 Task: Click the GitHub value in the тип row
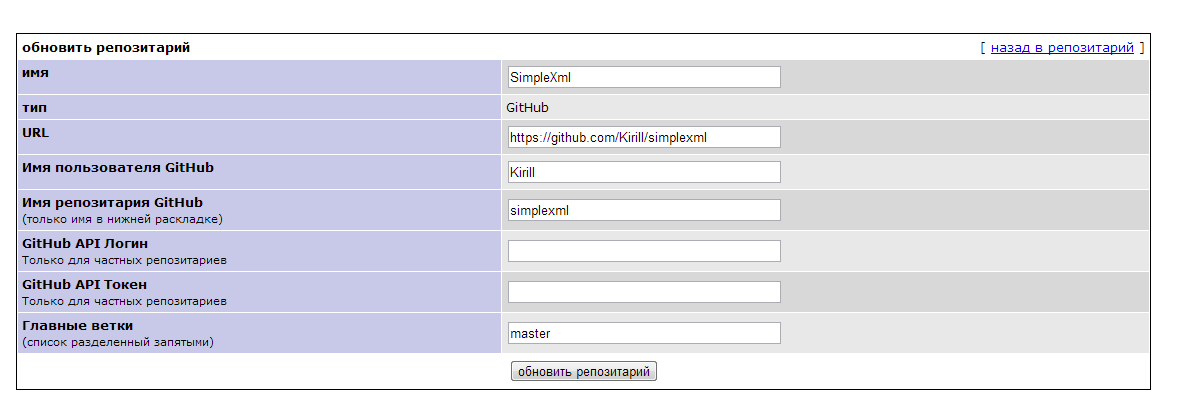[x=528, y=107]
